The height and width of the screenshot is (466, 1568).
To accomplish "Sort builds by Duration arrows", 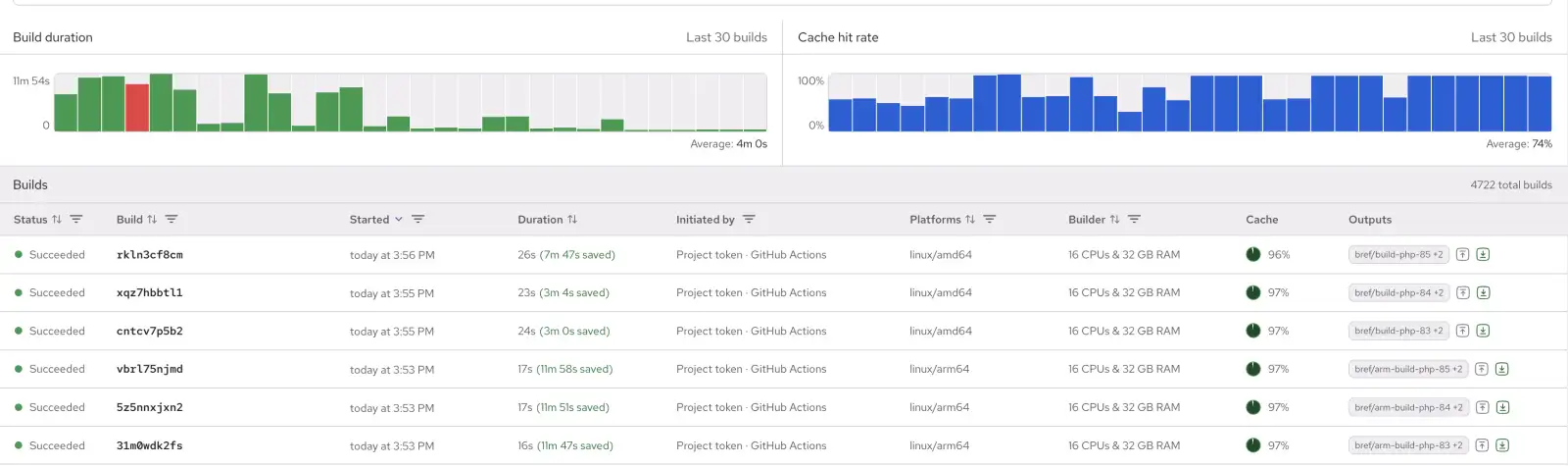I will (x=572, y=220).
